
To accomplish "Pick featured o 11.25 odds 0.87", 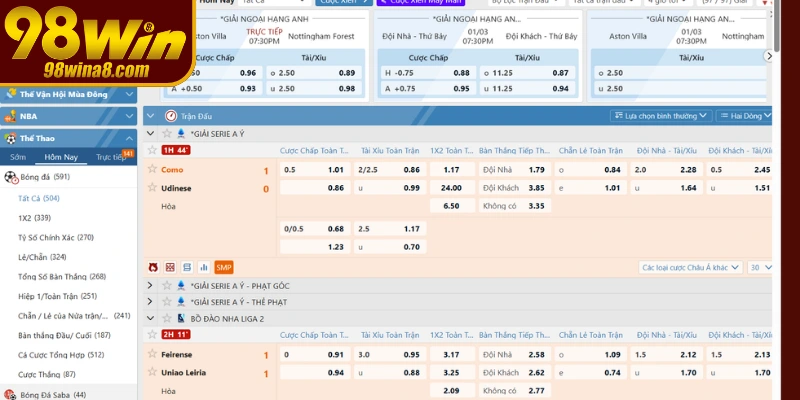I will (527, 73).
